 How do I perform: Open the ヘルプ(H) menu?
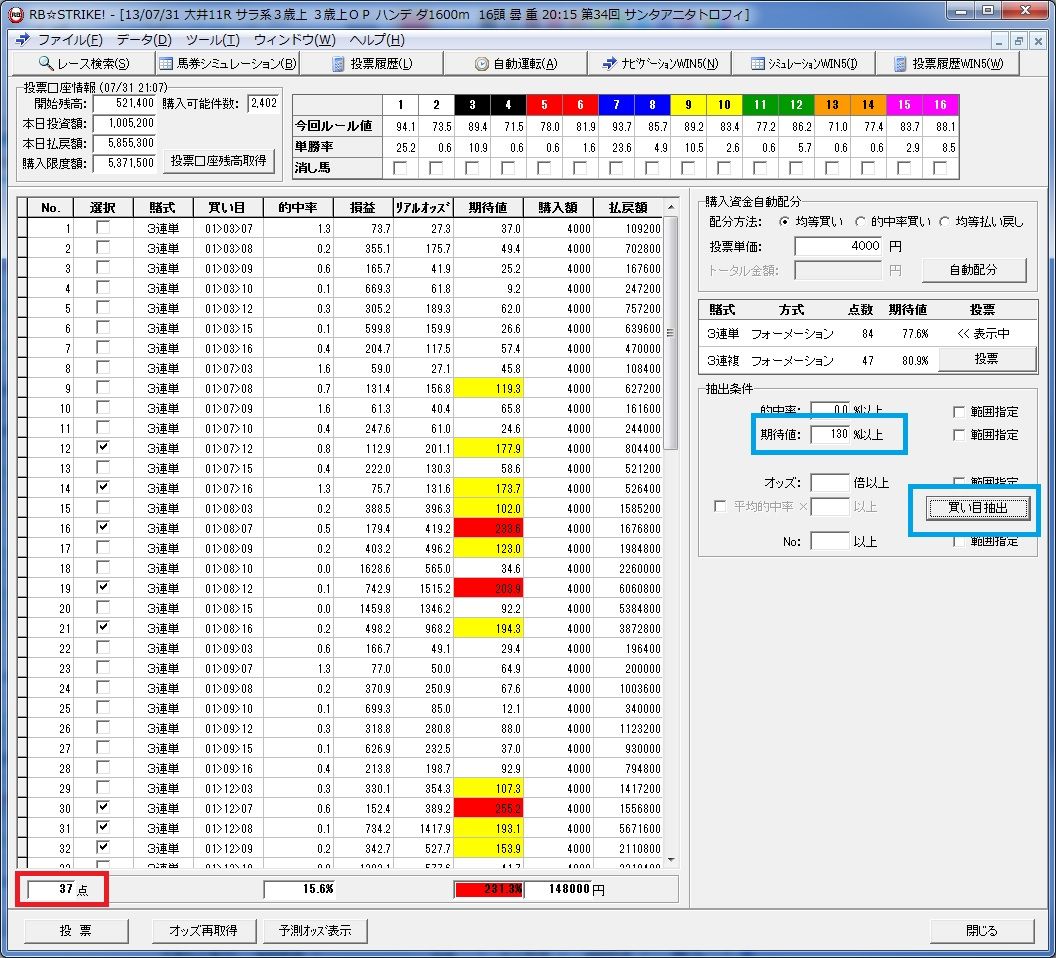pos(377,40)
